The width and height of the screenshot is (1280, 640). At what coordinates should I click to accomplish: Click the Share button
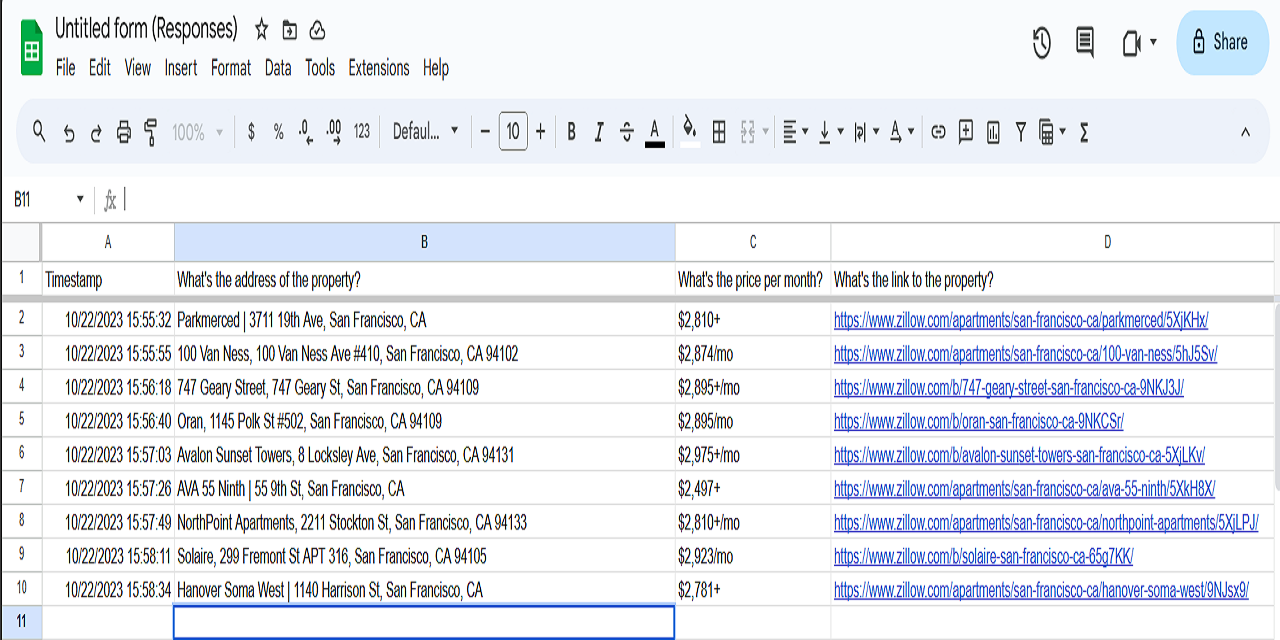click(x=1220, y=42)
